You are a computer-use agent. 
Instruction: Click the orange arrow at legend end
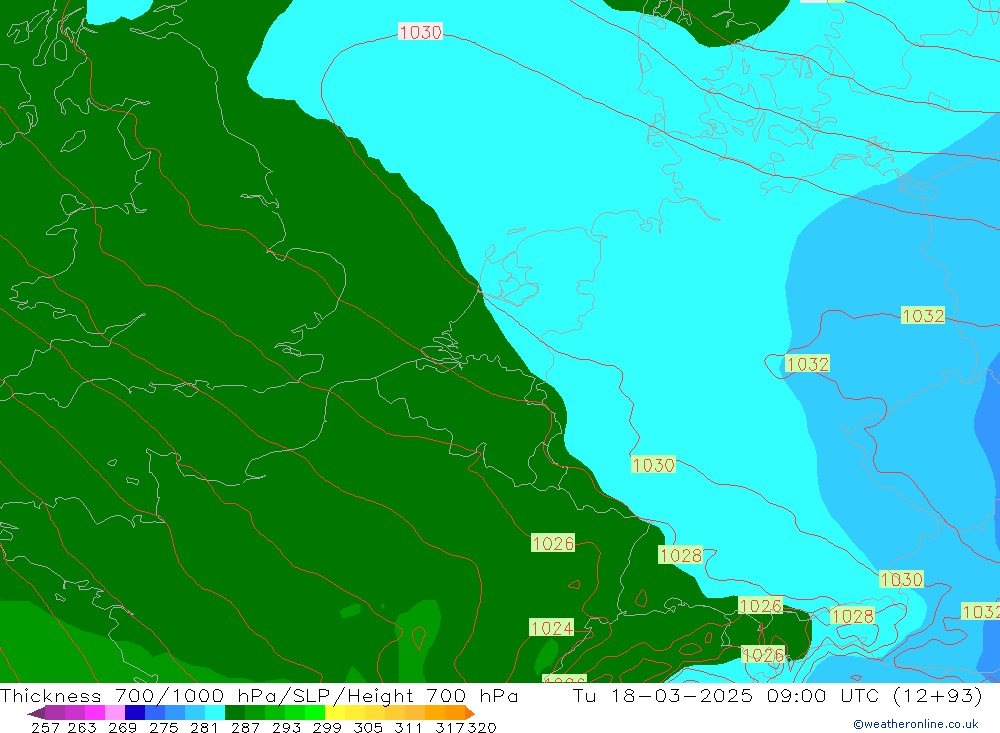click(x=470, y=713)
